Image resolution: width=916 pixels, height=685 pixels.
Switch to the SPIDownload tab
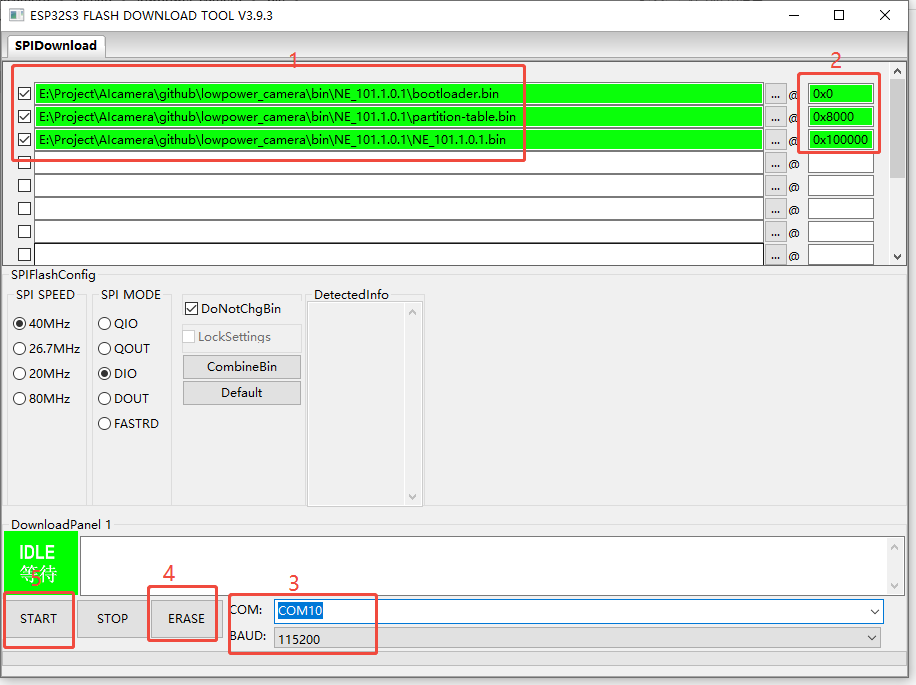click(x=55, y=46)
